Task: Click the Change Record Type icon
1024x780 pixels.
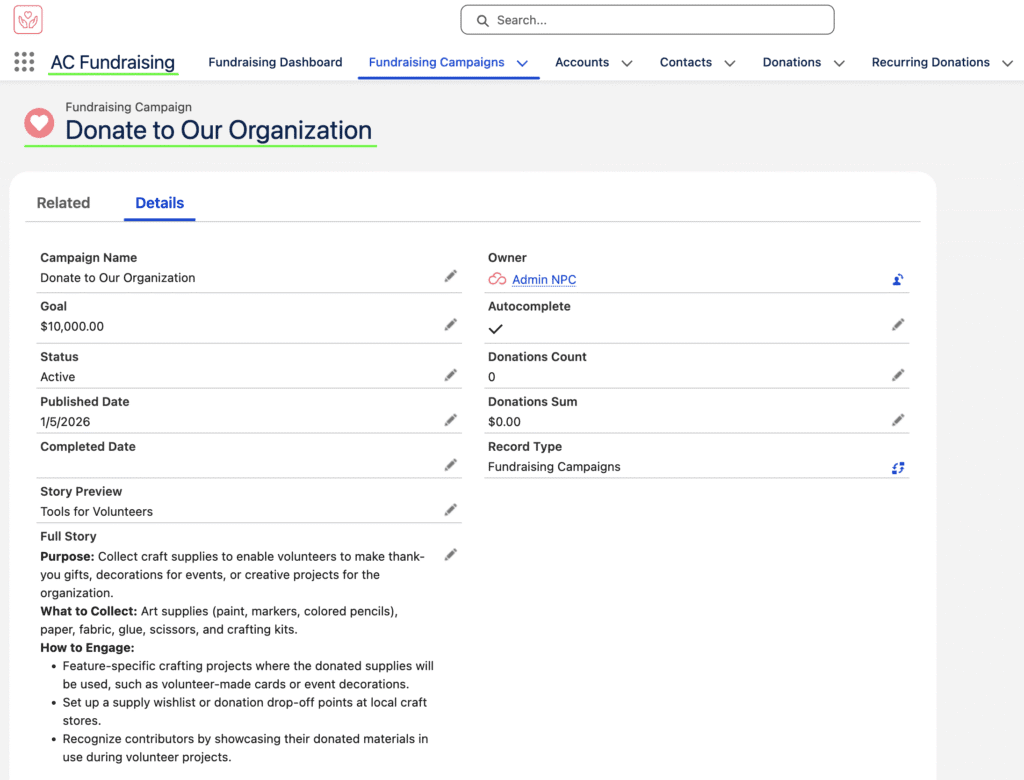Action: pos(898,467)
